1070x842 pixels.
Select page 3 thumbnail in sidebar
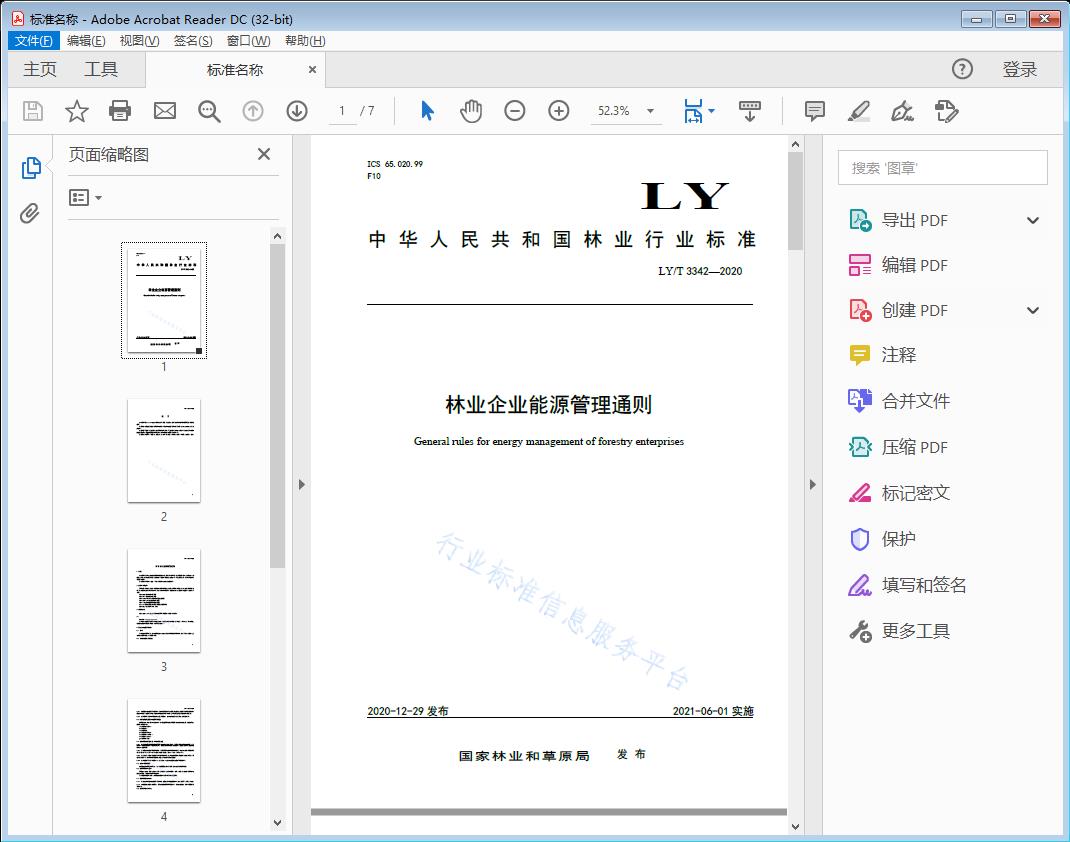(x=163, y=600)
